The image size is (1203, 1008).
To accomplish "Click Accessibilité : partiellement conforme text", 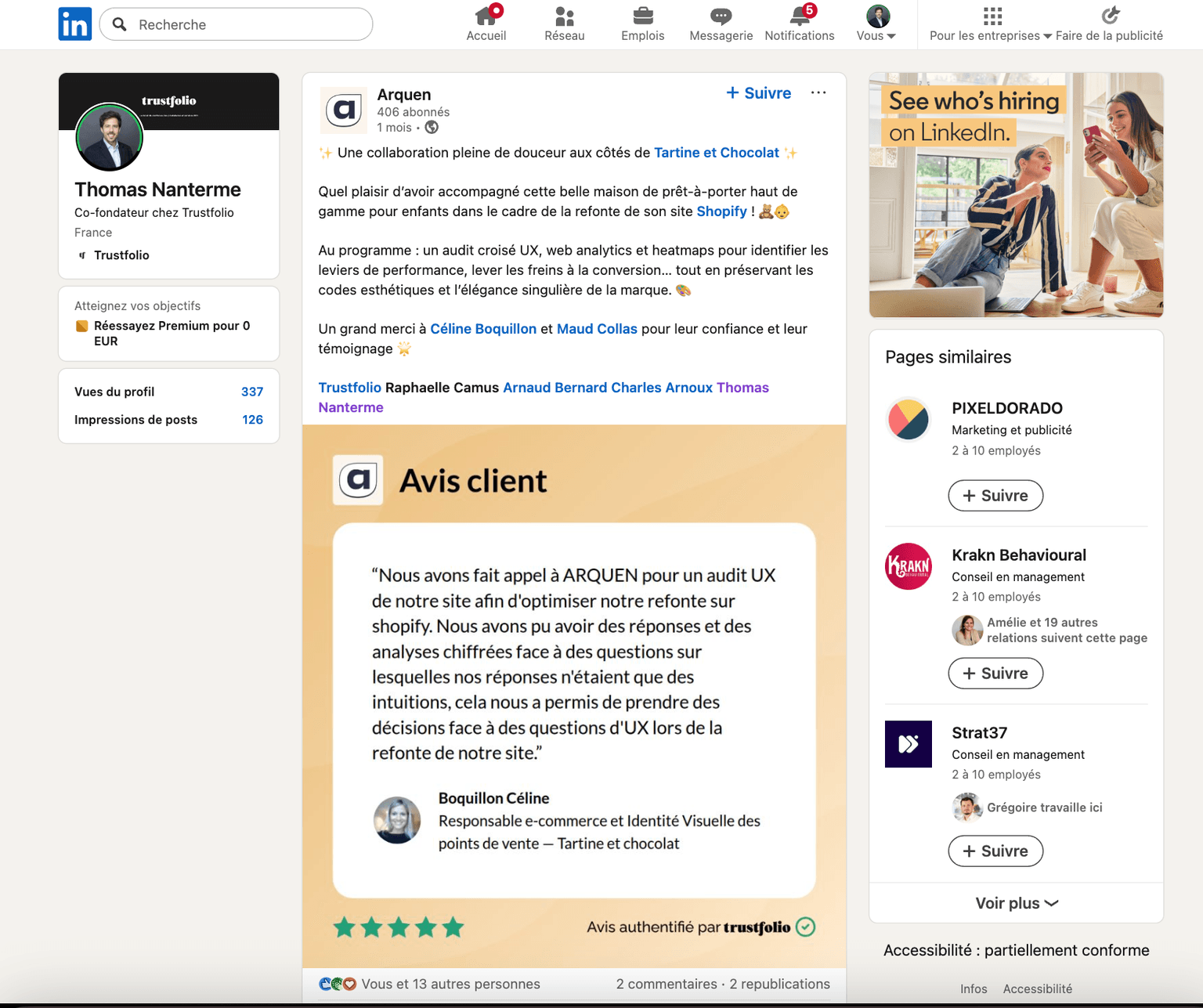I will point(1017,950).
